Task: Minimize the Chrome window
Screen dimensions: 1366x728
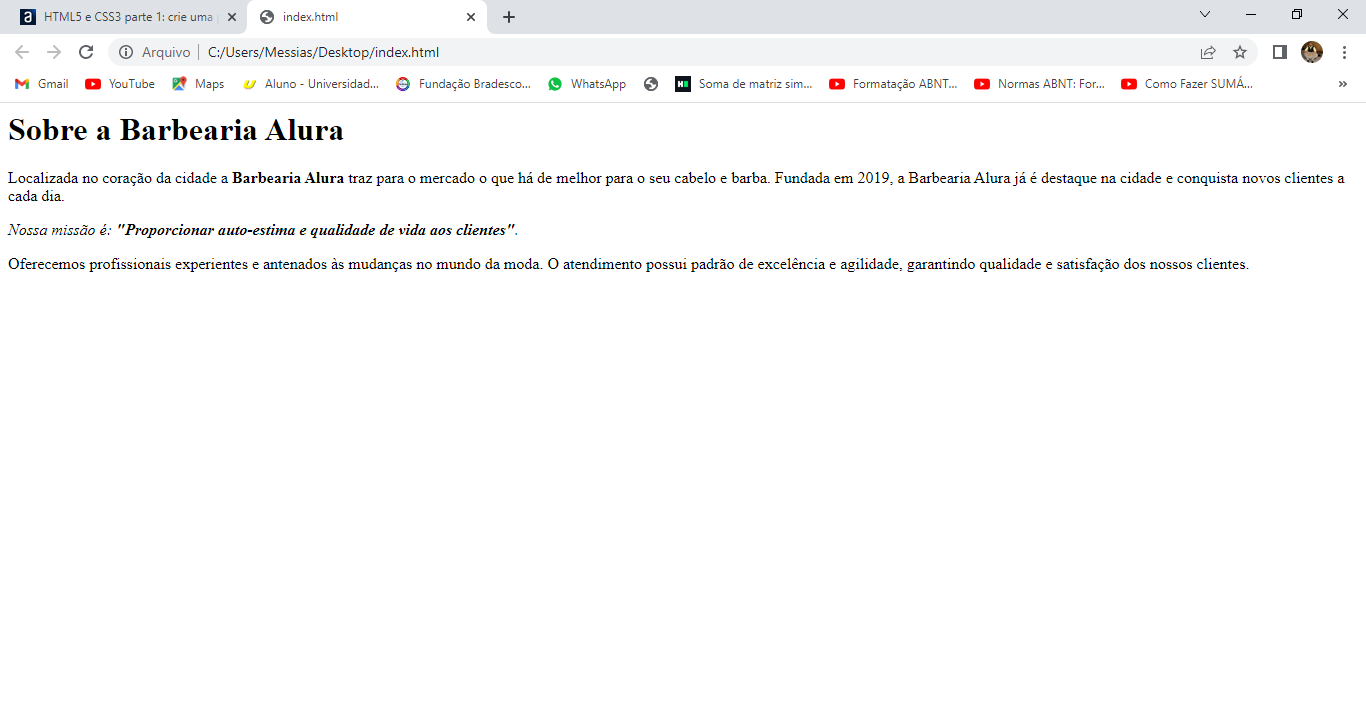Action: tap(1251, 14)
